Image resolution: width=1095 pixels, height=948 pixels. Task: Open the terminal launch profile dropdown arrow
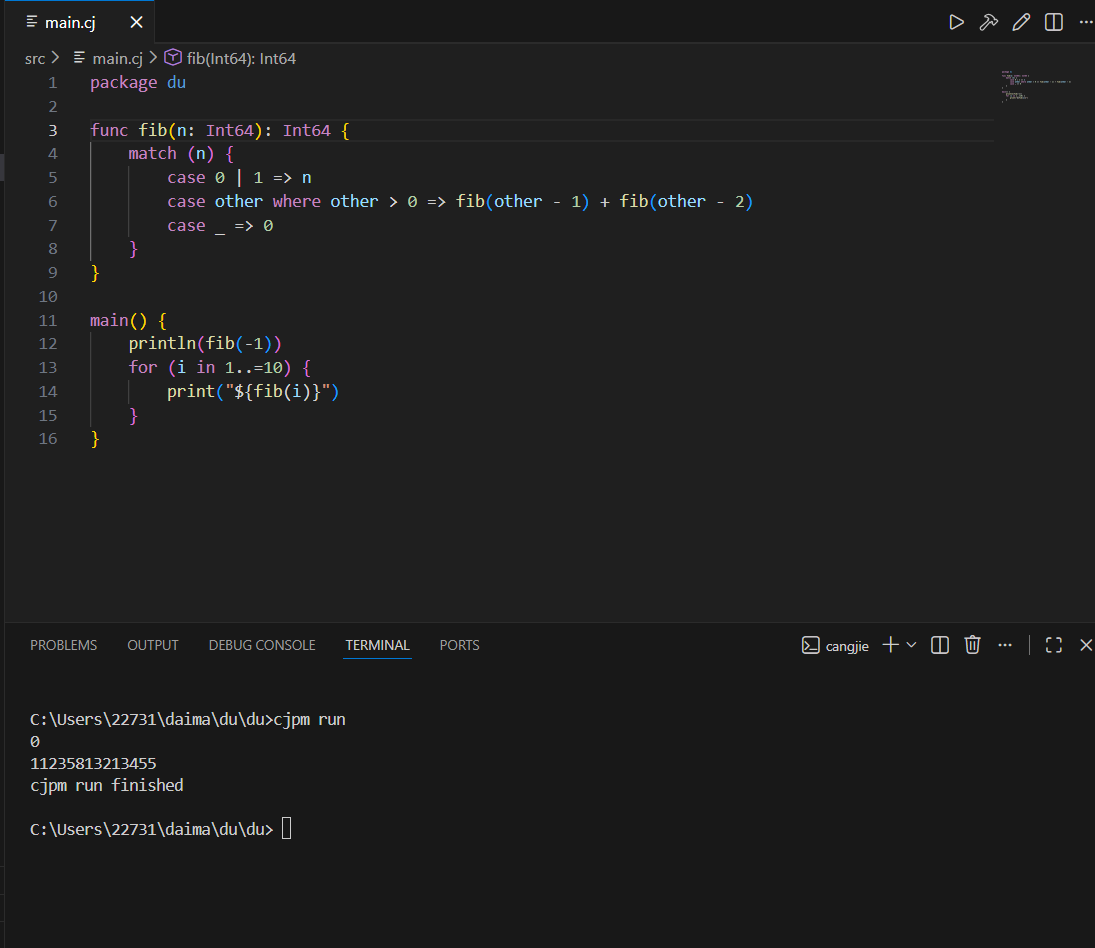(x=911, y=645)
